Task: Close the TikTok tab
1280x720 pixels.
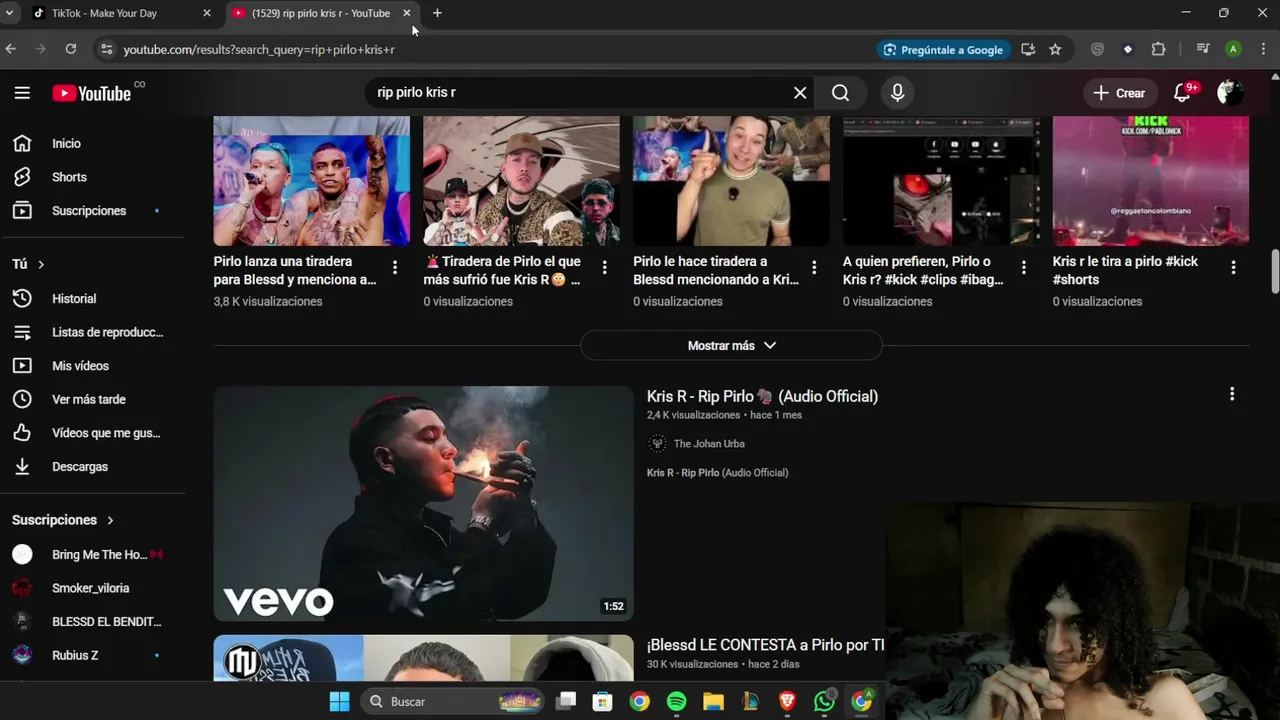Action: [207, 13]
